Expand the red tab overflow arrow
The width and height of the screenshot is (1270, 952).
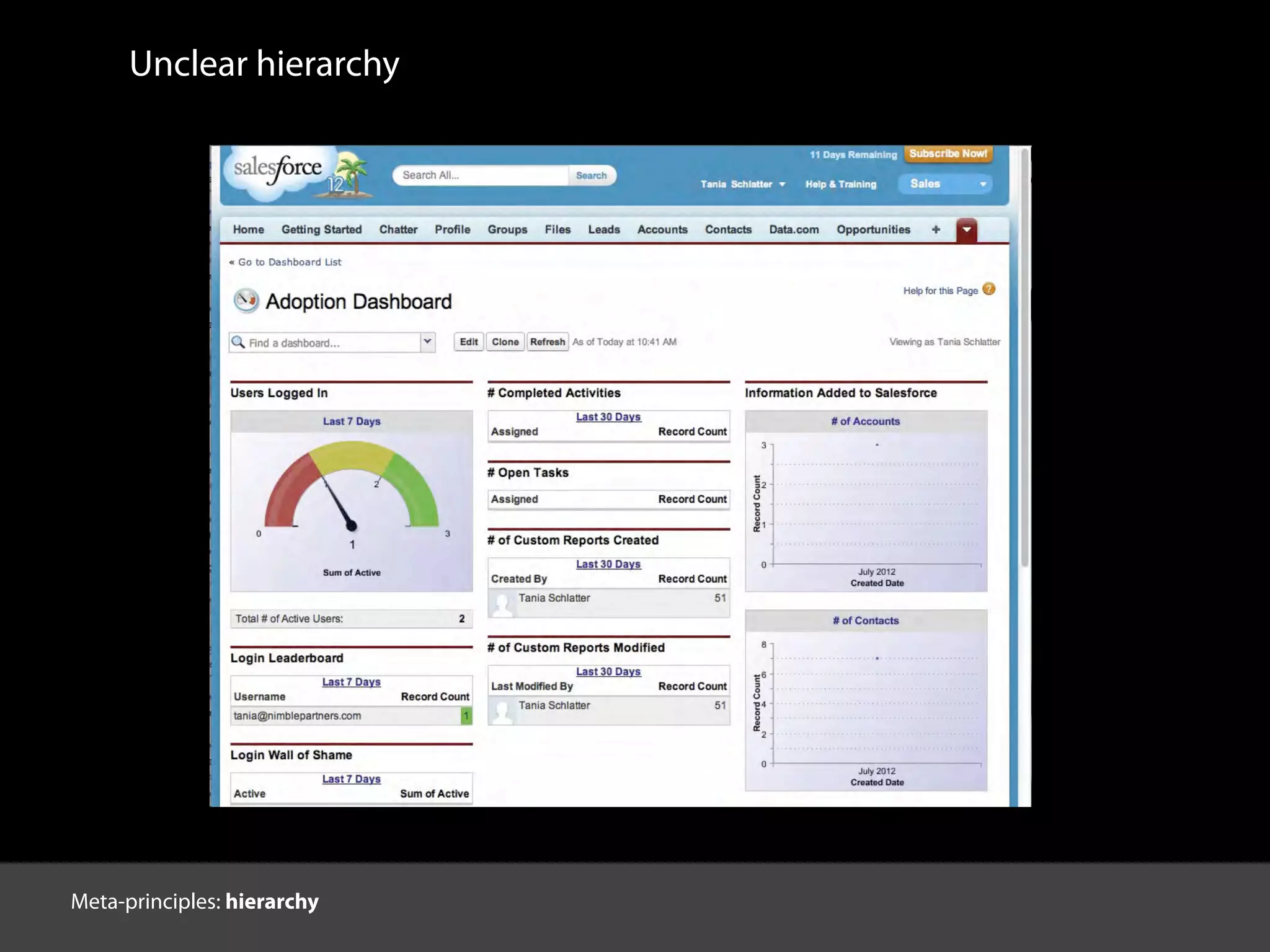(966, 230)
